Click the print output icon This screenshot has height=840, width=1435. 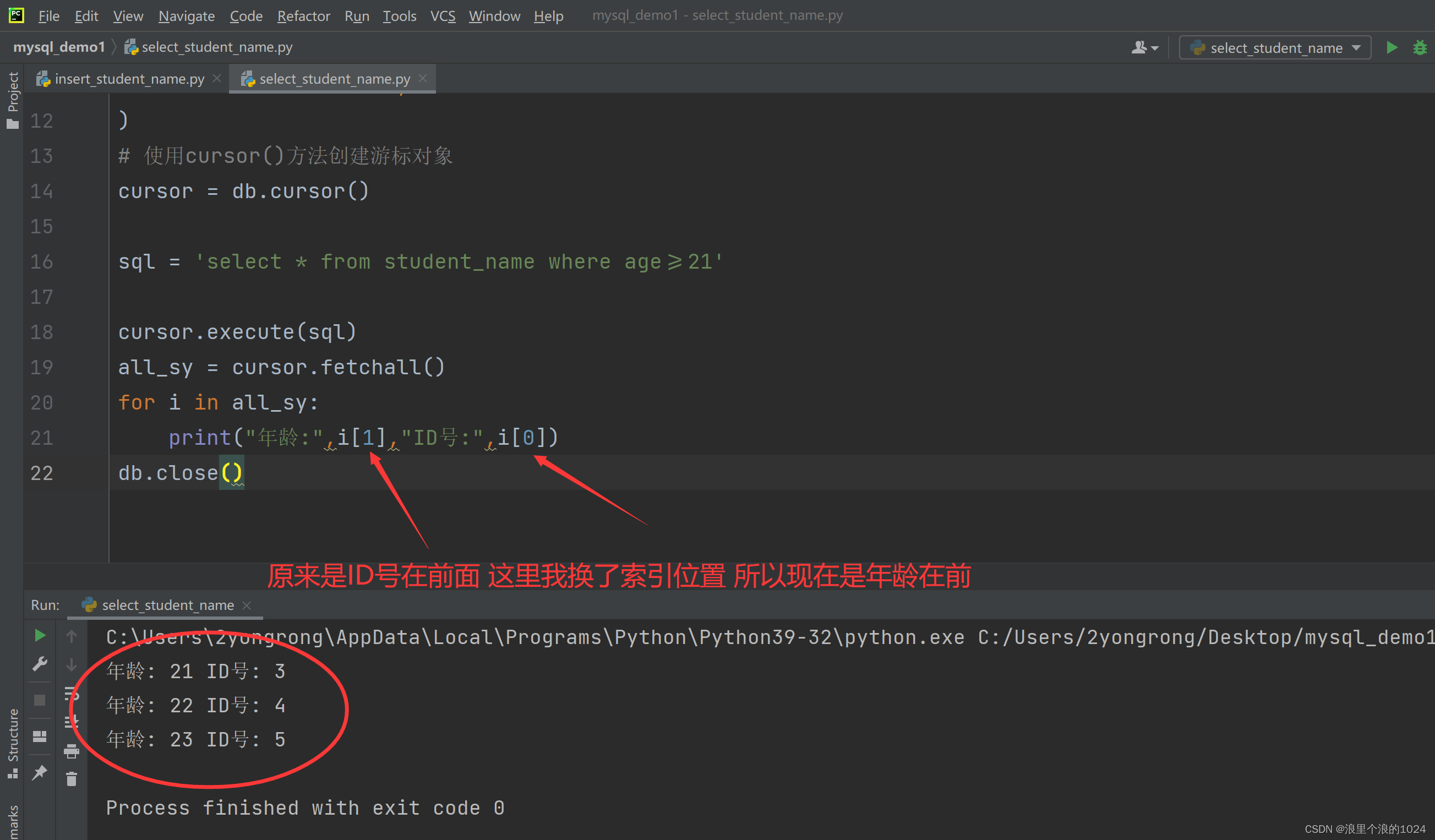coord(71,752)
